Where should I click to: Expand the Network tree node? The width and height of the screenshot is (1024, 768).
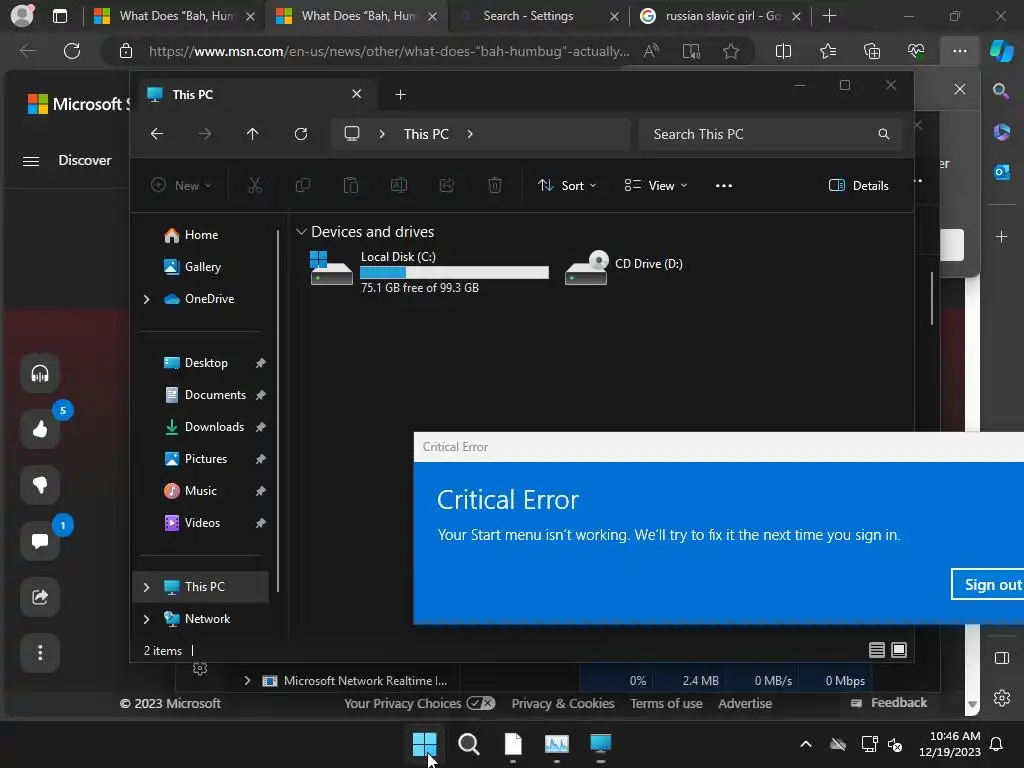pyautogui.click(x=146, y=619)
